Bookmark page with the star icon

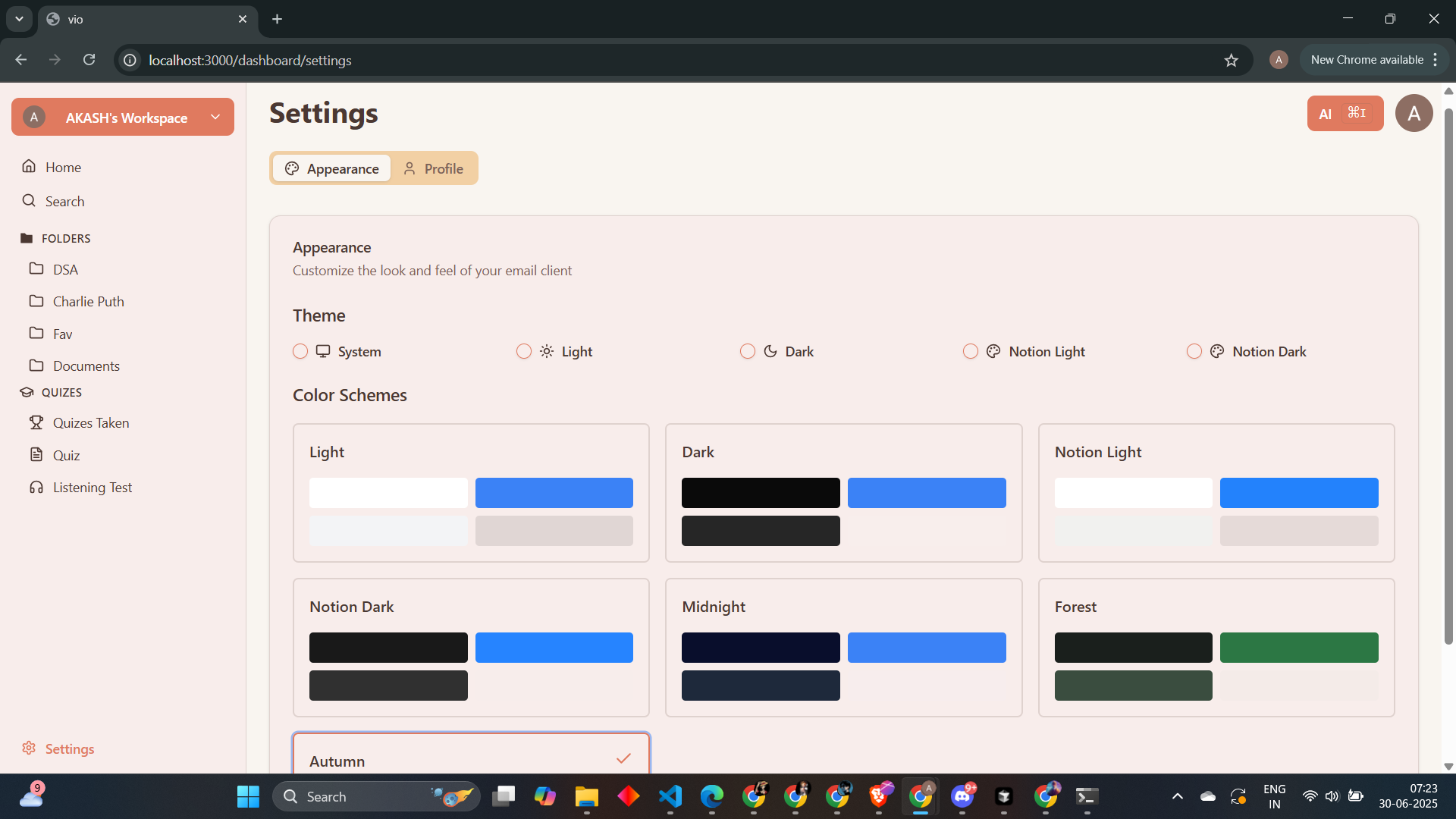(1231, 60)
